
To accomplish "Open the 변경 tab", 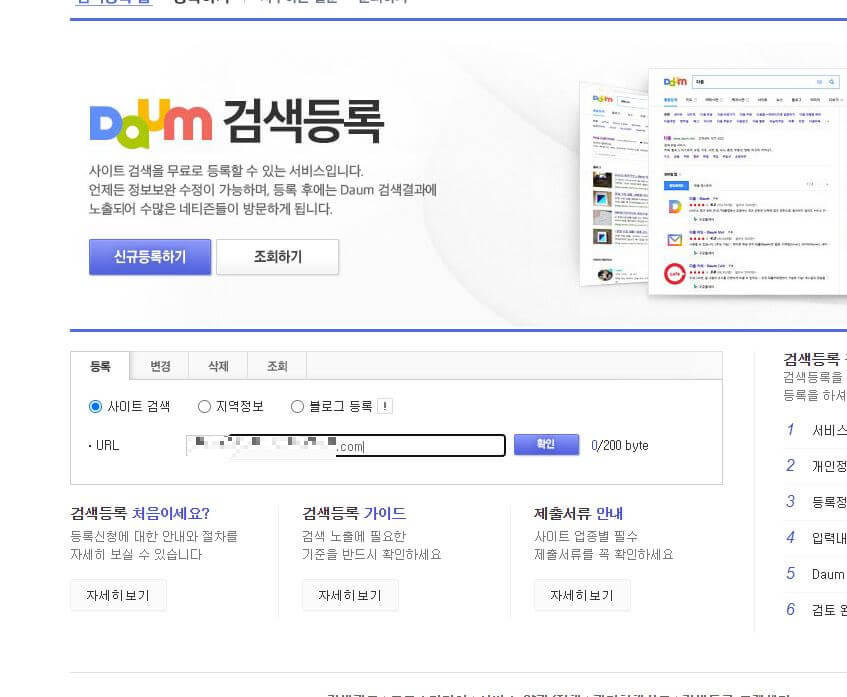I will (x=159, y=366).
